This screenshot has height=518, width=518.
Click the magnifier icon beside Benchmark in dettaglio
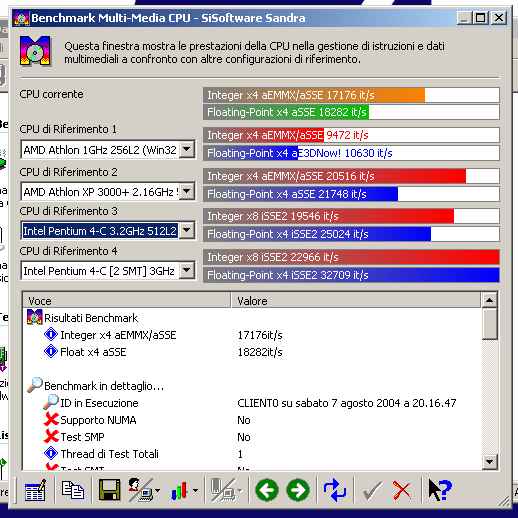[x=35, y=385]
